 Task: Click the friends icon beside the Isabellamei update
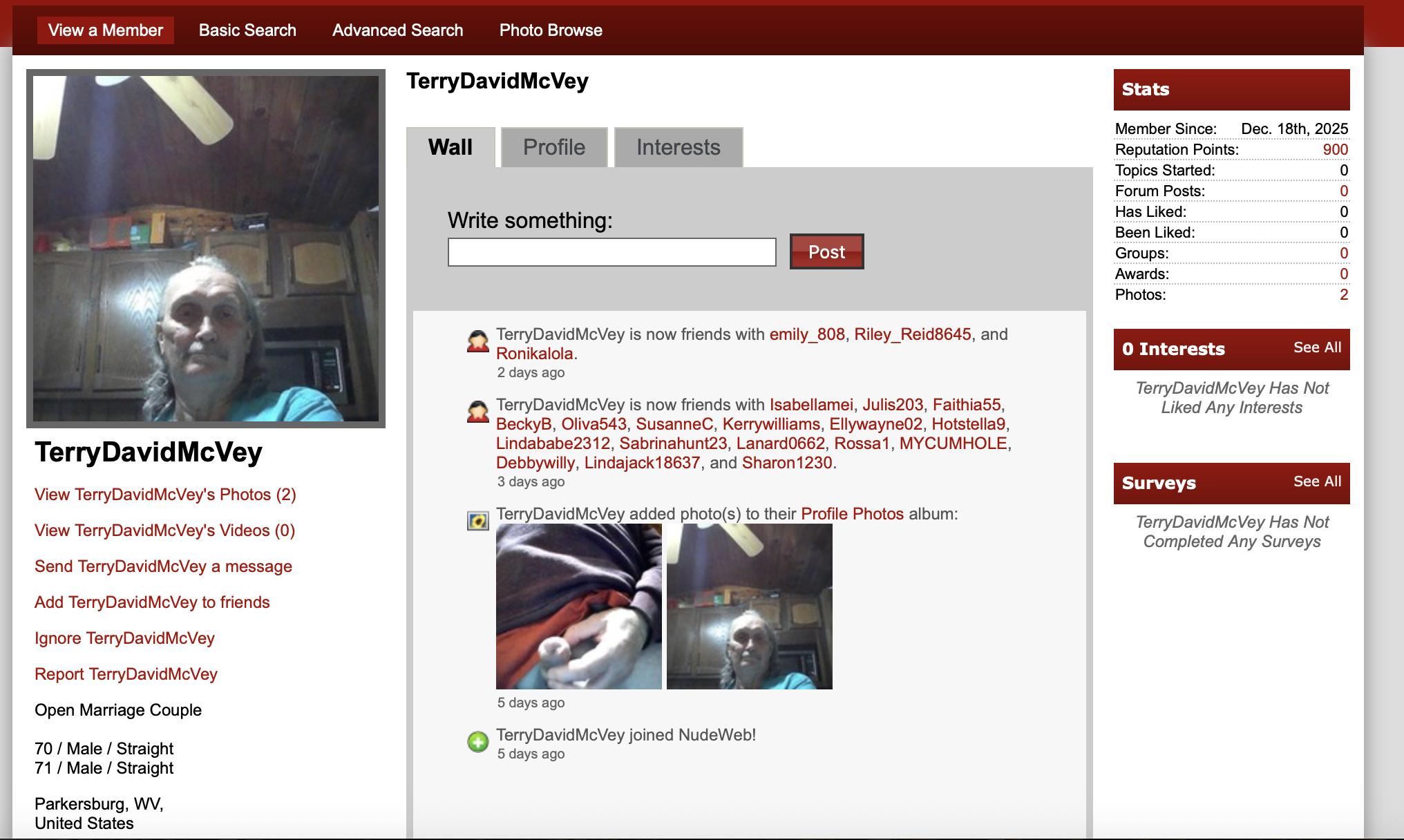(x=477, y=412)
